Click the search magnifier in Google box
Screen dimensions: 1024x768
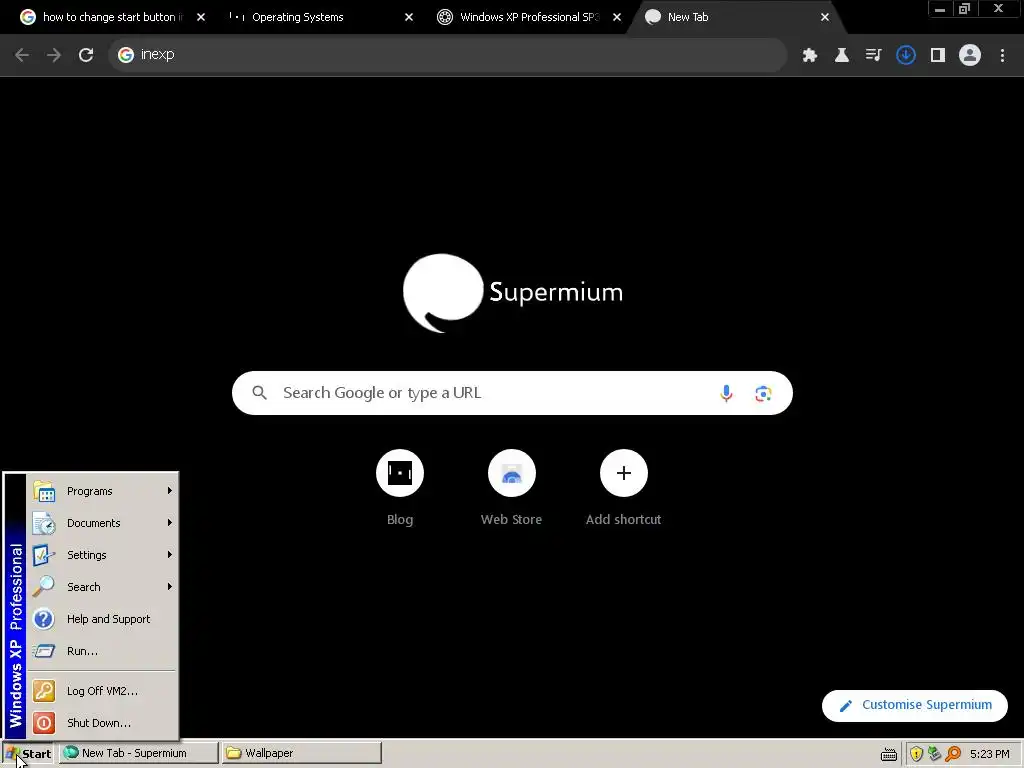pyautogui.click(x=259, y=393)
